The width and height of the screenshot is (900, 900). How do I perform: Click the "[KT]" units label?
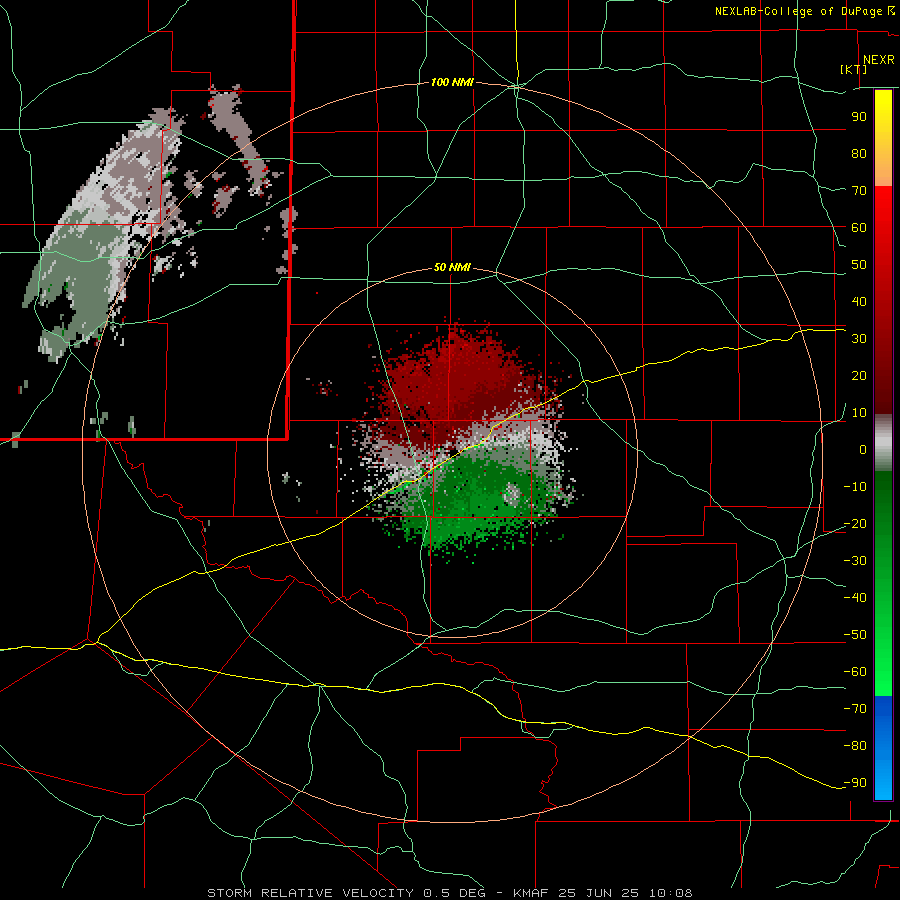pos(854,69)
